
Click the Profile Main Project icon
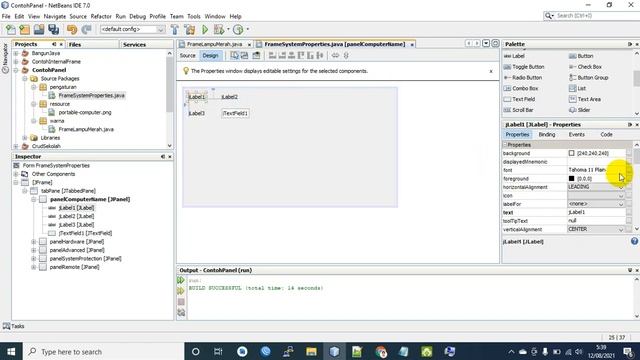click(x=238, y=29)
